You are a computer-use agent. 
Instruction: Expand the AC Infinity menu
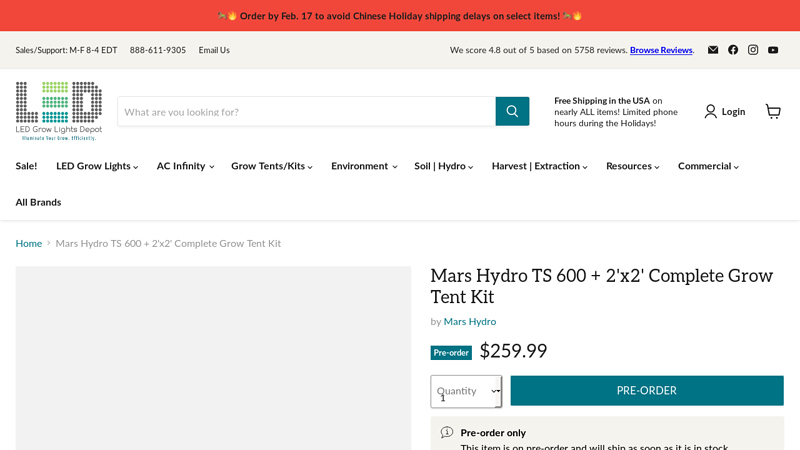[185, 166]
